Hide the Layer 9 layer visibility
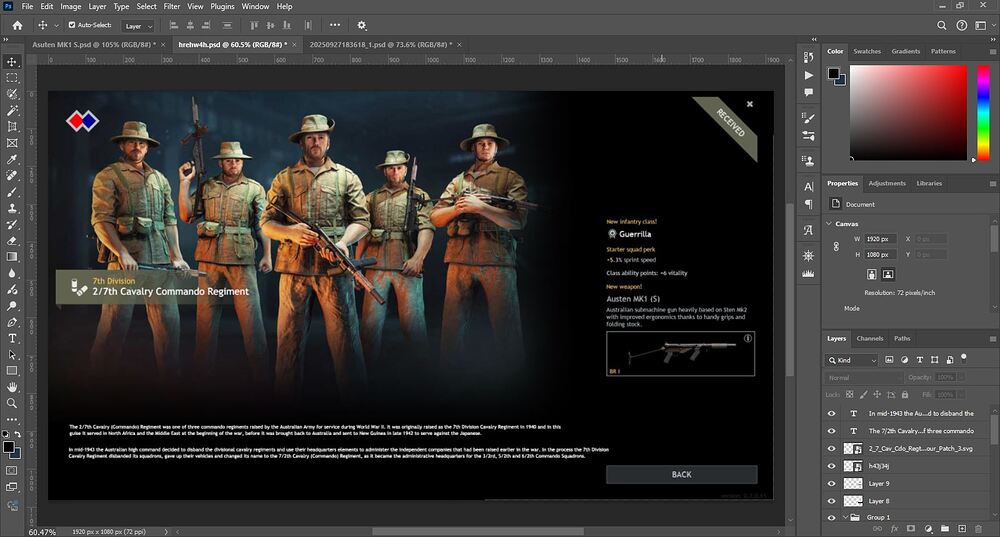This screenshot has height=537, width=1000. point(831,483)
